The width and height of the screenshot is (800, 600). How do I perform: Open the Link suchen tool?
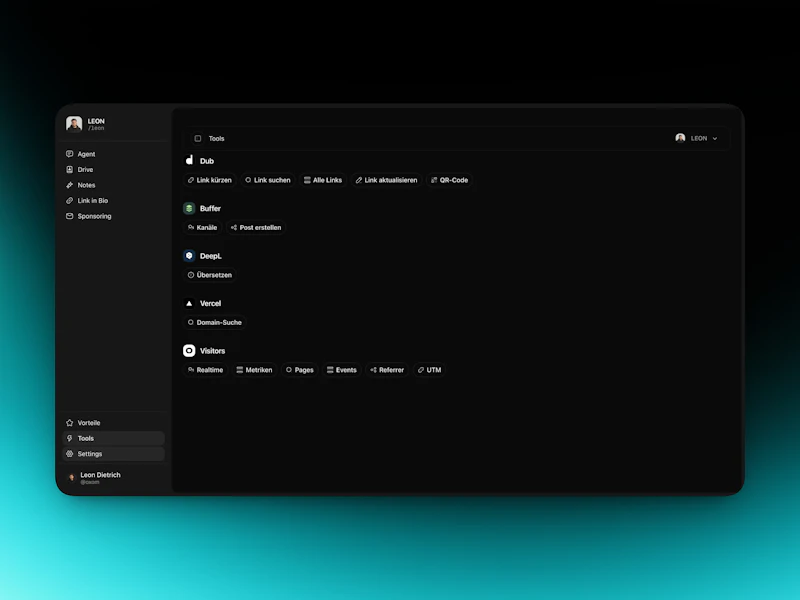click(x=268, y=180)
